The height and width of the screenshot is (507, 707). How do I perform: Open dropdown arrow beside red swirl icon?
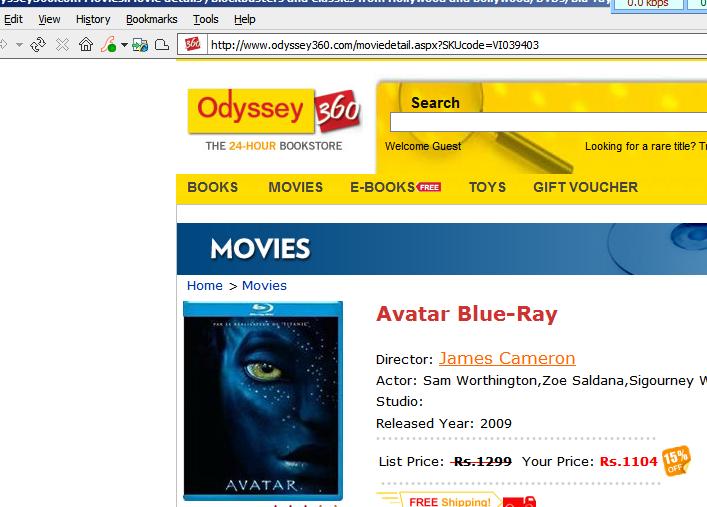[124, 45]
